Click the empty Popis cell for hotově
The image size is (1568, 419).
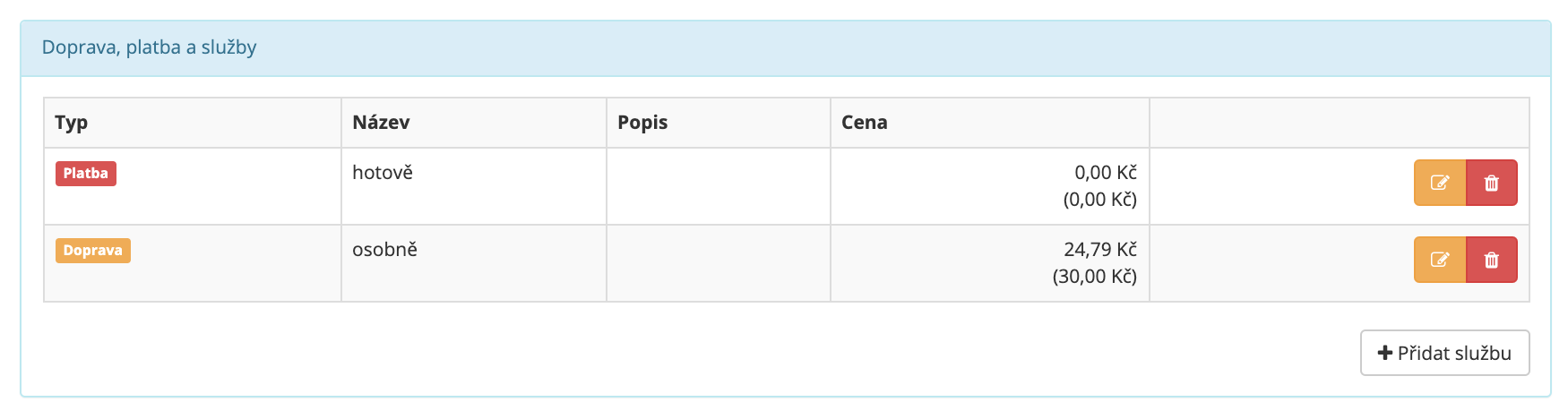point(719,186)
